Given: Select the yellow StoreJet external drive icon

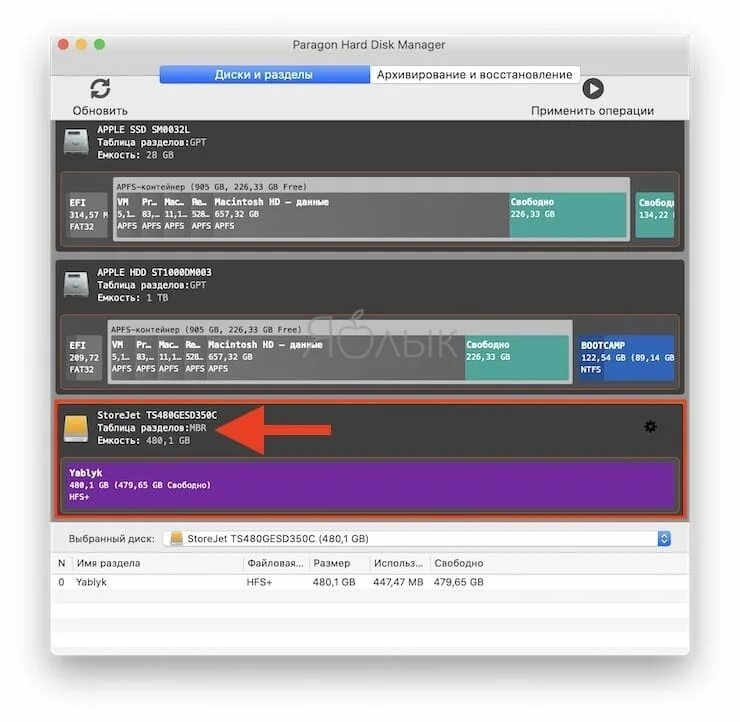Looking at the screenshot, I should coord(76,428).
